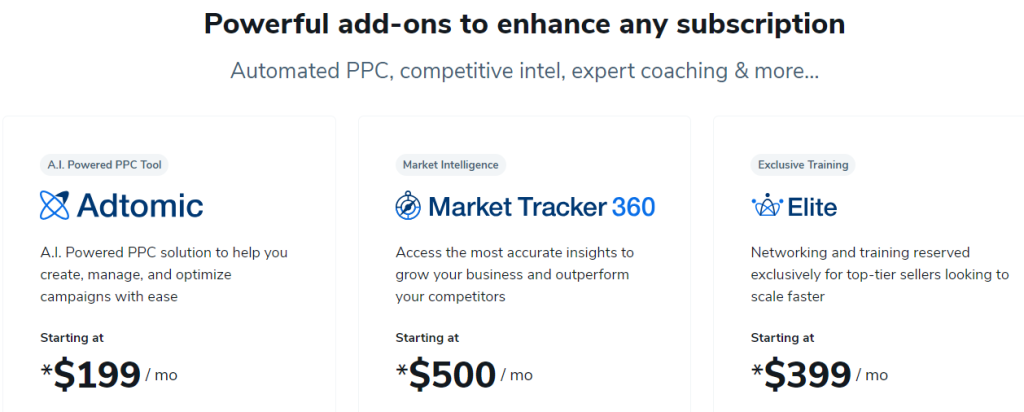Click 'Starting at' label on Adtomic card
The height and width of the screenshot is (412, 1024).
click(72, 338)
